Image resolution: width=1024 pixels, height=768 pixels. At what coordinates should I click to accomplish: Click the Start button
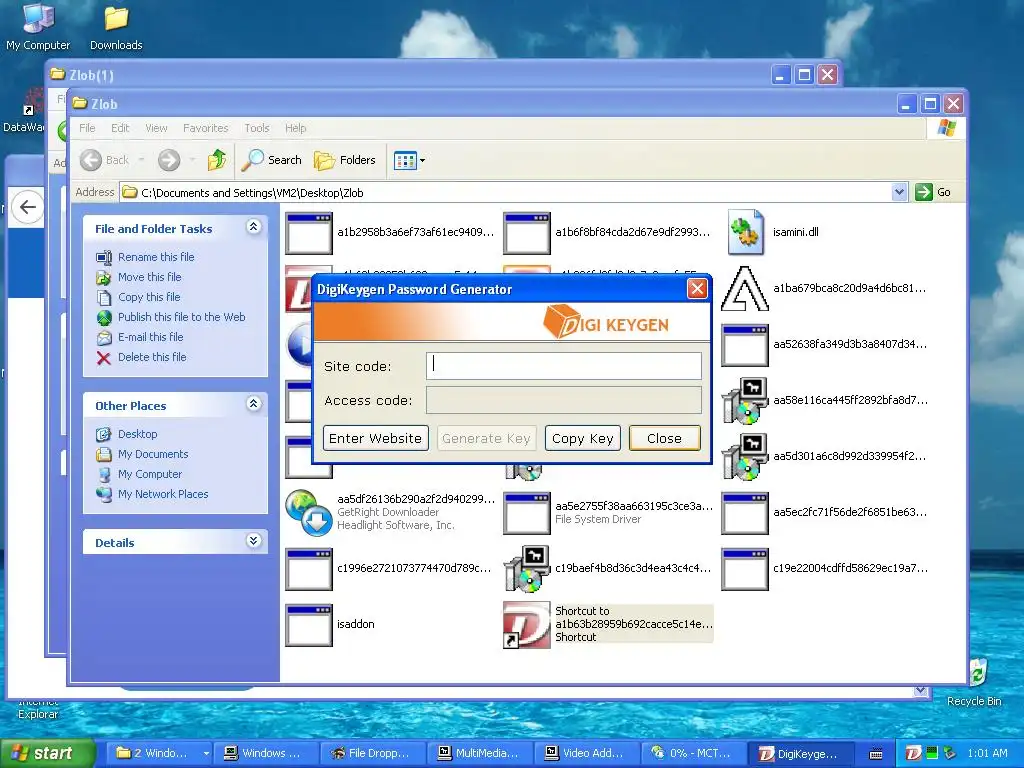click(x=47, y=753)
